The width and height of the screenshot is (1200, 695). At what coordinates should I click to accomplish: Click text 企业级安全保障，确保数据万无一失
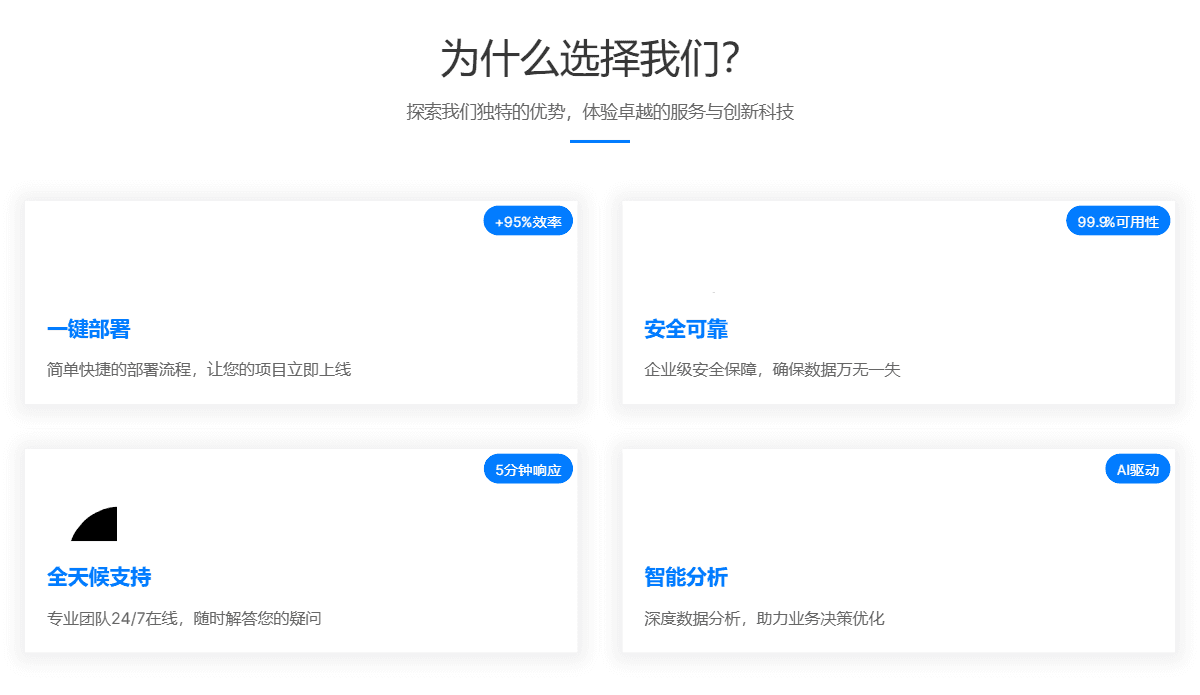tap(772, 369)
